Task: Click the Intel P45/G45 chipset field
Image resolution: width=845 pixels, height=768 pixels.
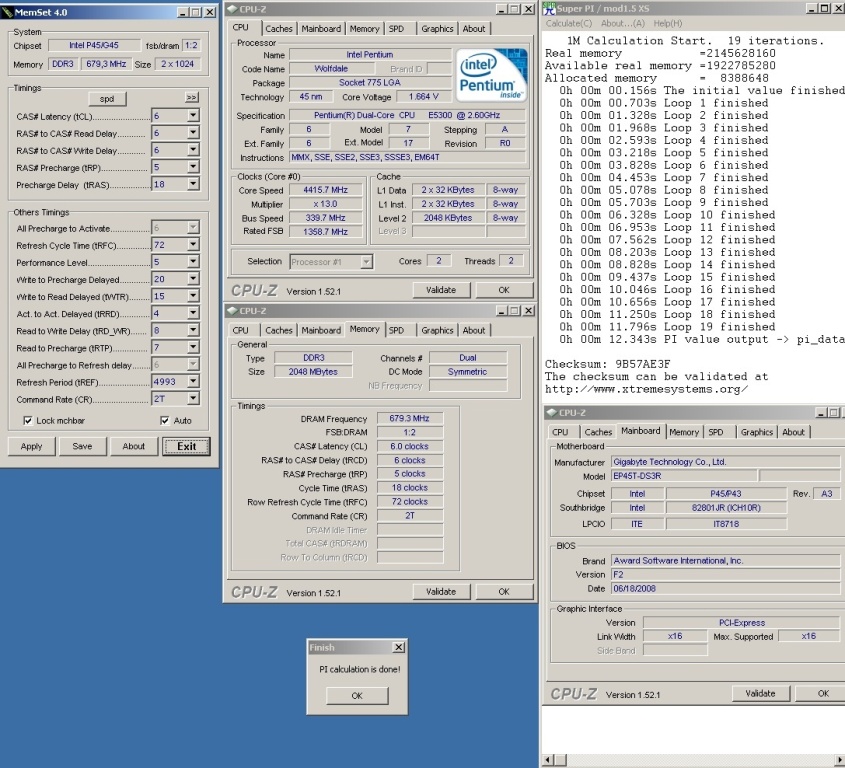Action: point(94,45)
